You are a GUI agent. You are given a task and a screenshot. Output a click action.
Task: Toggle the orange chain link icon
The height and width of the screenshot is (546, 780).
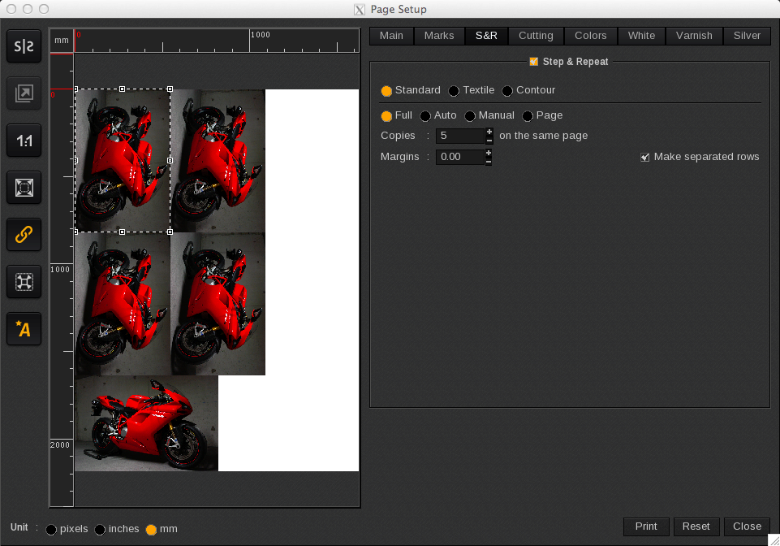(24, 235)
